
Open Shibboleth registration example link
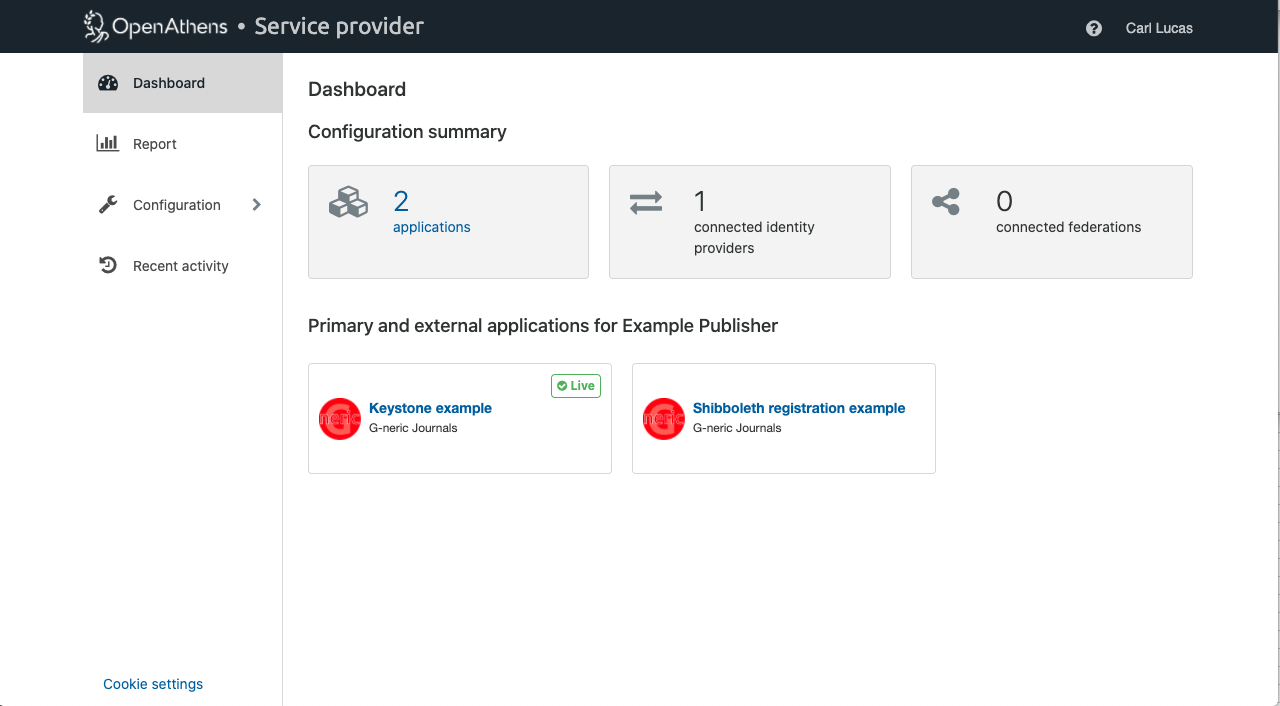[x=798, y=408]
